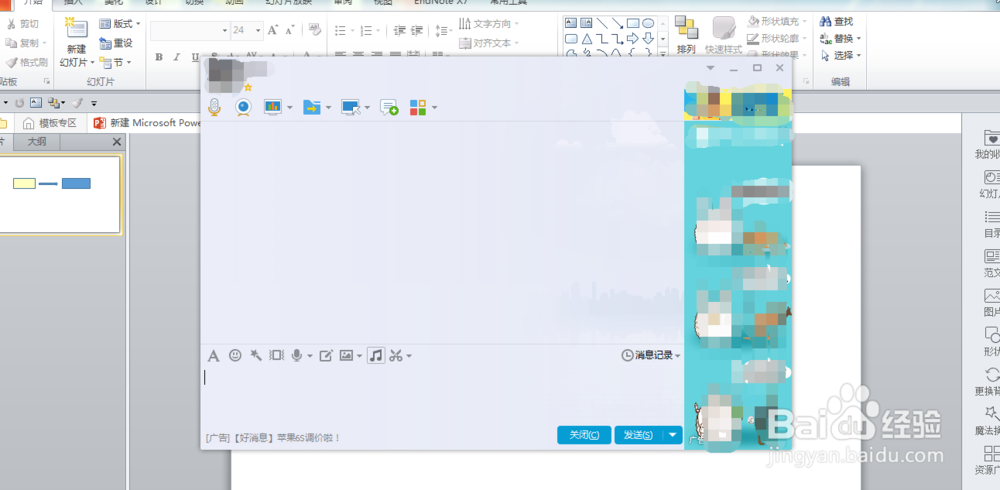Open the EndNote X7 ribbon tab
Image resolution: width=1000 pixels, height=490 pixels.
click(441, 2)
